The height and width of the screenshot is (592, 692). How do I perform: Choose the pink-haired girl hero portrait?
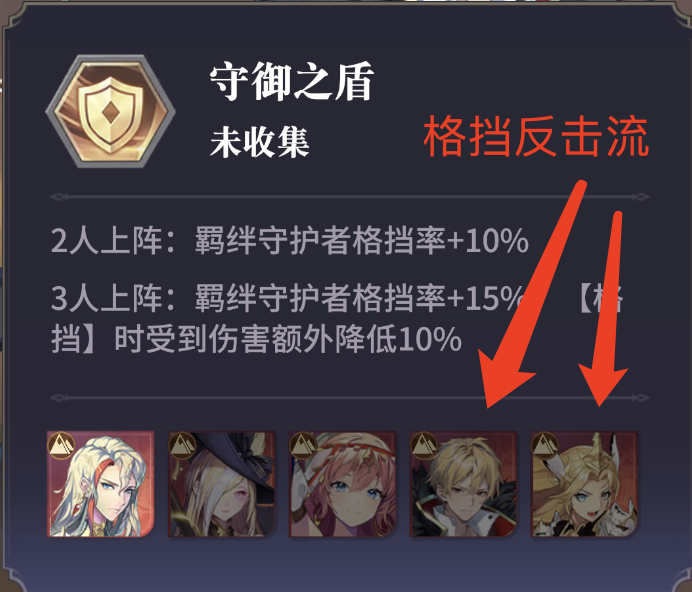[x=342, y=484]
